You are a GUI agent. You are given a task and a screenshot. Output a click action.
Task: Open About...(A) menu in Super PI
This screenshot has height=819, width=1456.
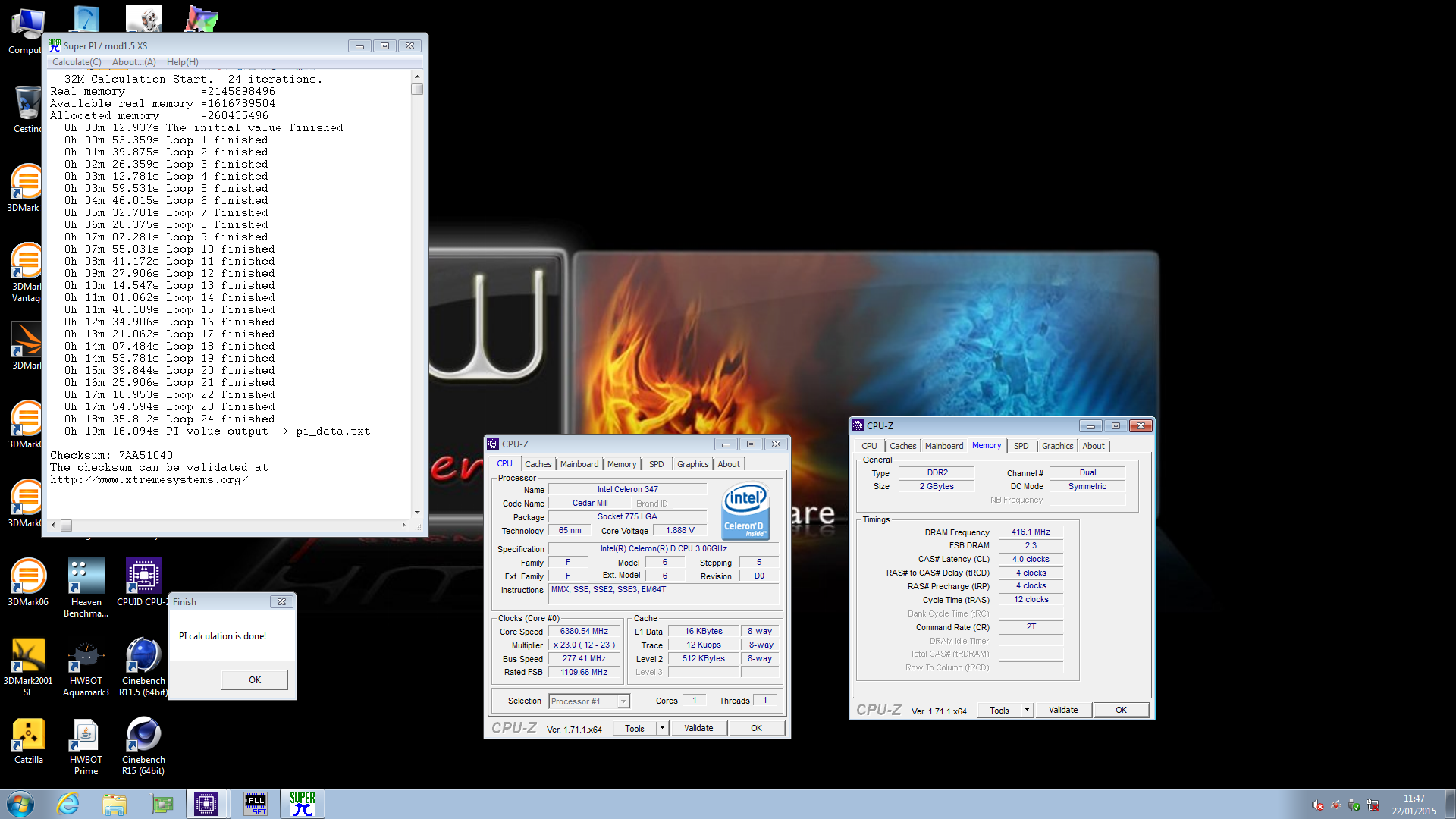134,62
